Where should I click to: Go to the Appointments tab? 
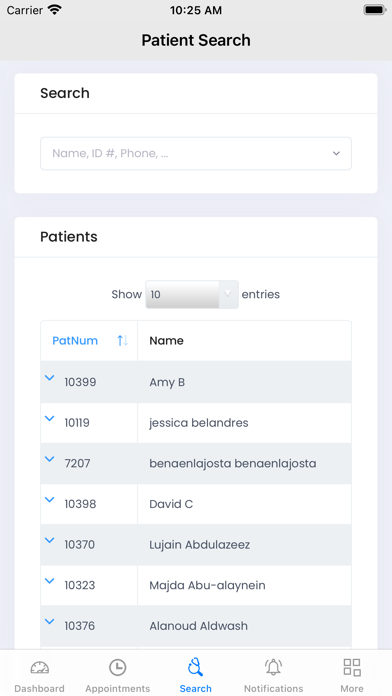point(117,676)
